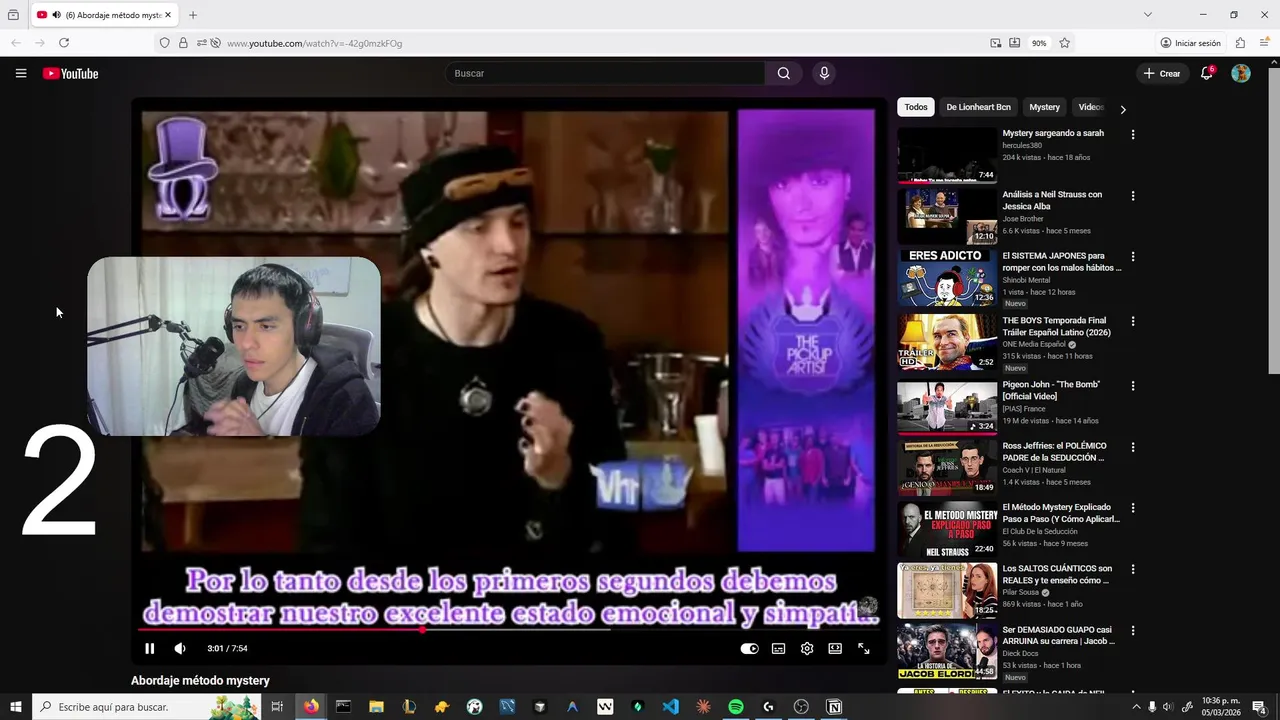Click the Iniciar sesión Firefox account button
This screenshot has height=720, width=1280.
pos(1191,43)
